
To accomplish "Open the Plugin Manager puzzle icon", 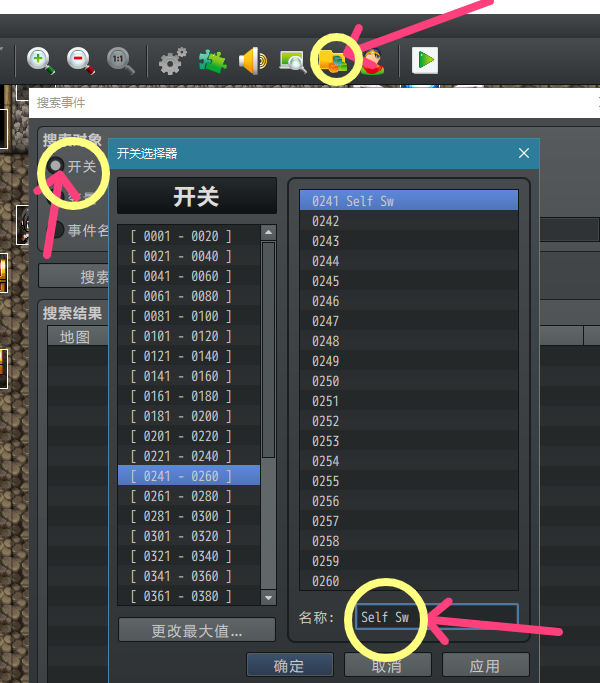I will [213, 61].
